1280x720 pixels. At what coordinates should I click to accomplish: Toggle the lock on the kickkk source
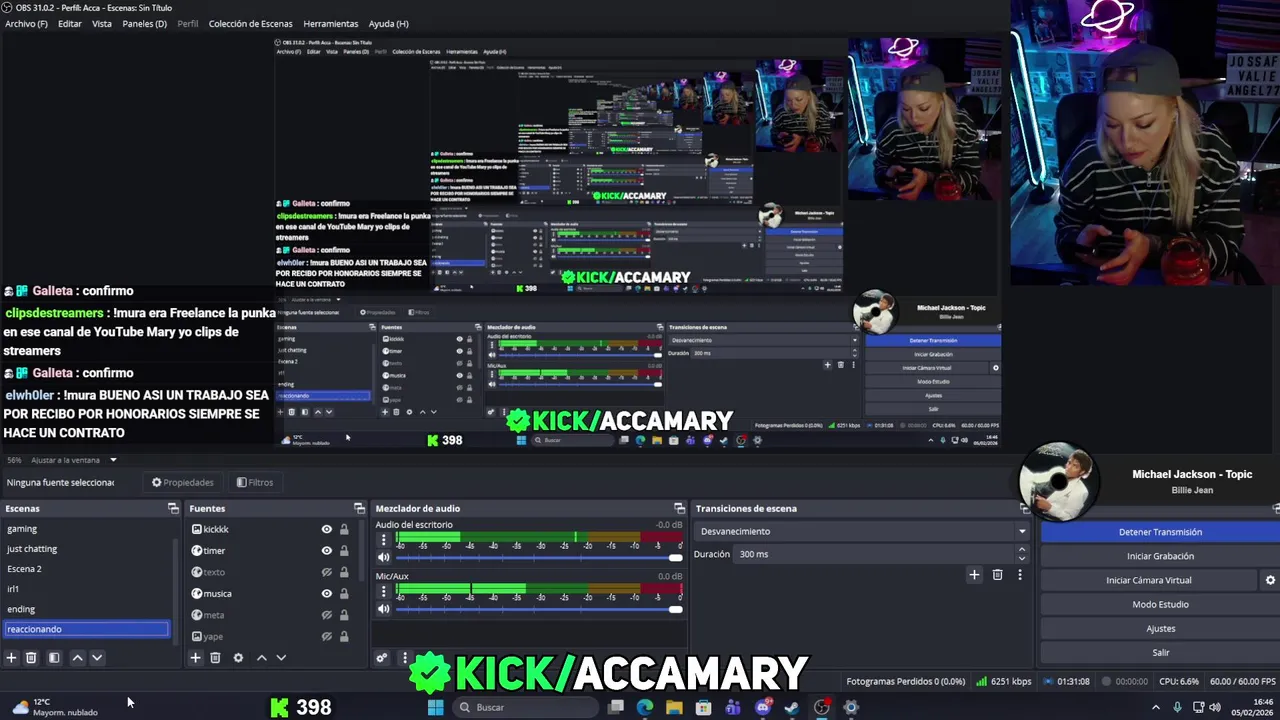click(344, 529)
